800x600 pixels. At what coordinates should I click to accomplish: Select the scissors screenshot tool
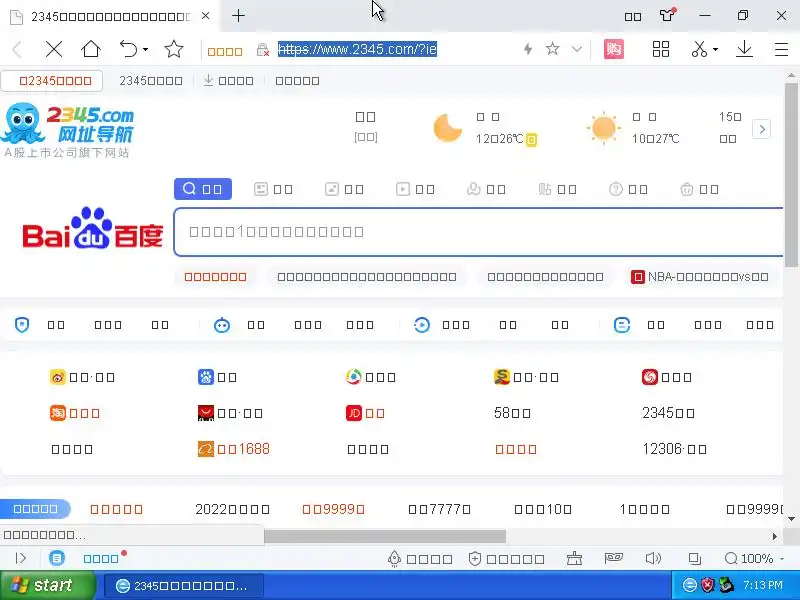click(699, 49)
